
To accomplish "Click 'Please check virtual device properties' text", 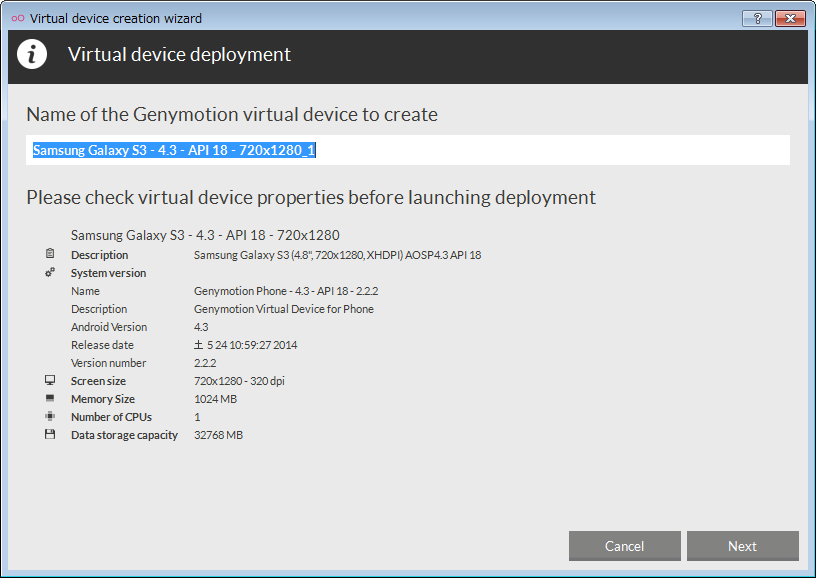I will [x=311, y=198].
